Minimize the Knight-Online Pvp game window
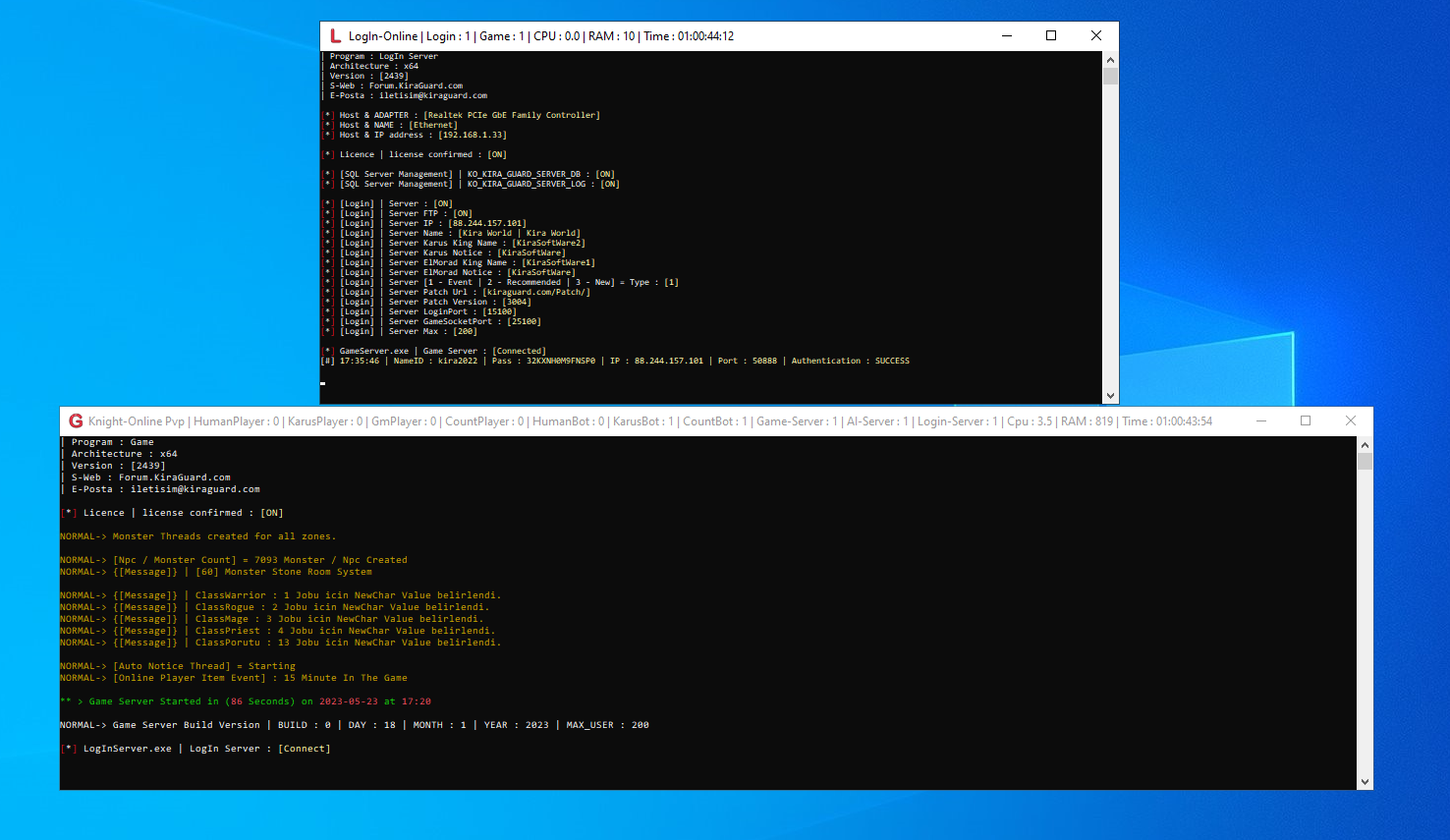Image resolution: width=1450 pixels, height=840 pixels. 1260,421
